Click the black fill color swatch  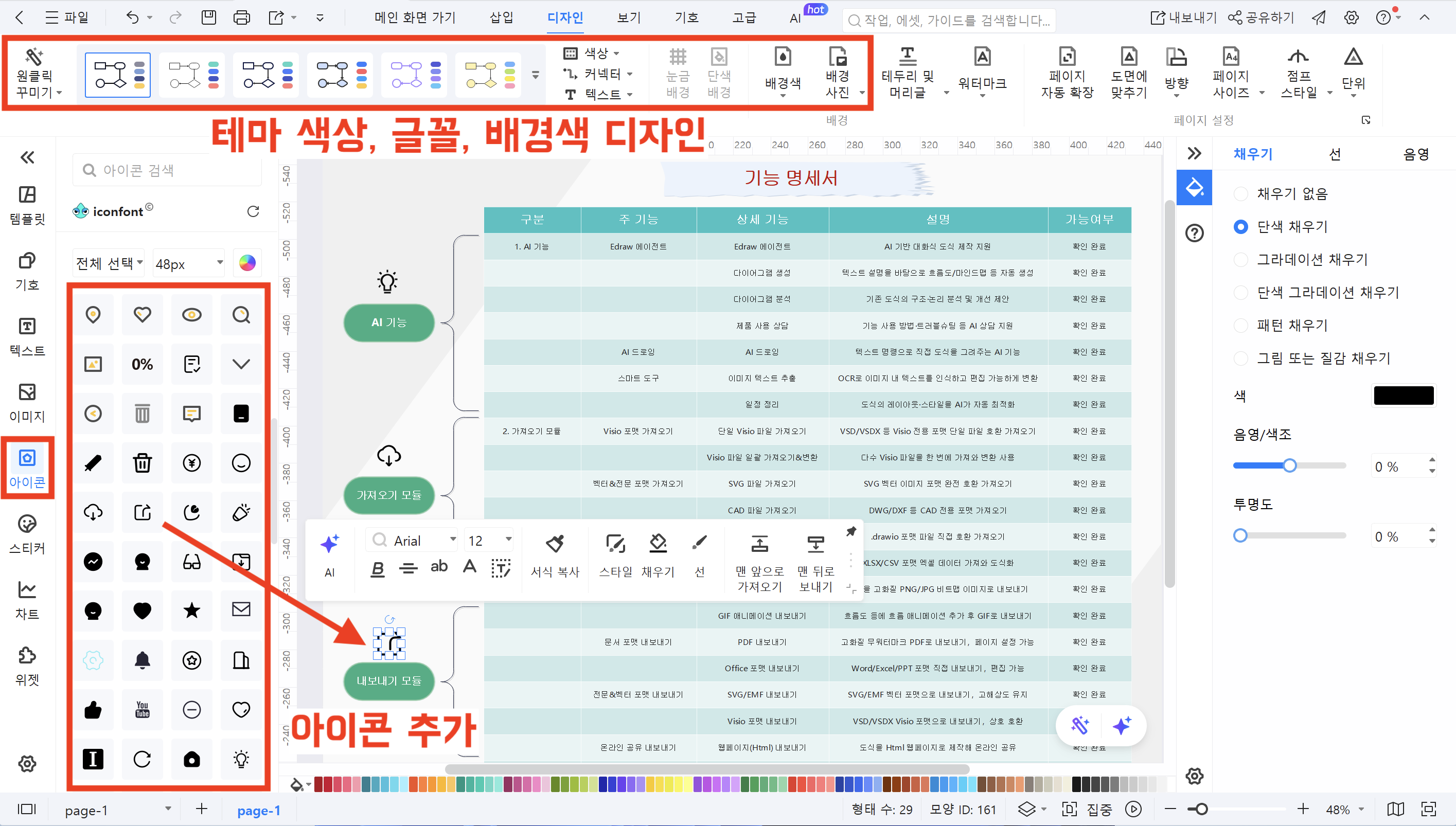pos(1403,396)
